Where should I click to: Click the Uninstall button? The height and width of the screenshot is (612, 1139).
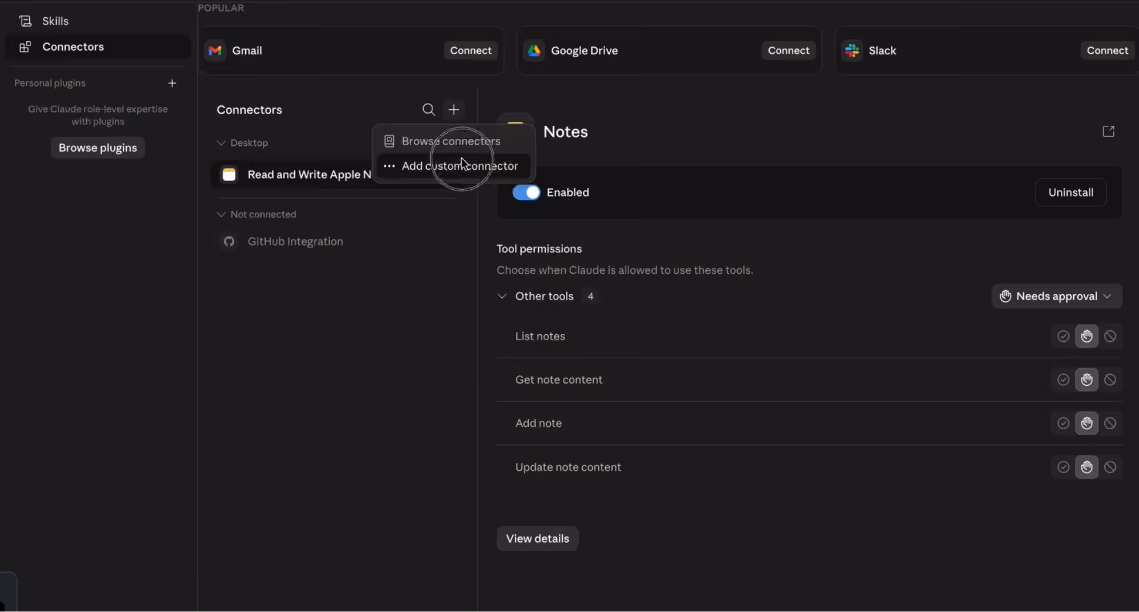coord(1071,192)
